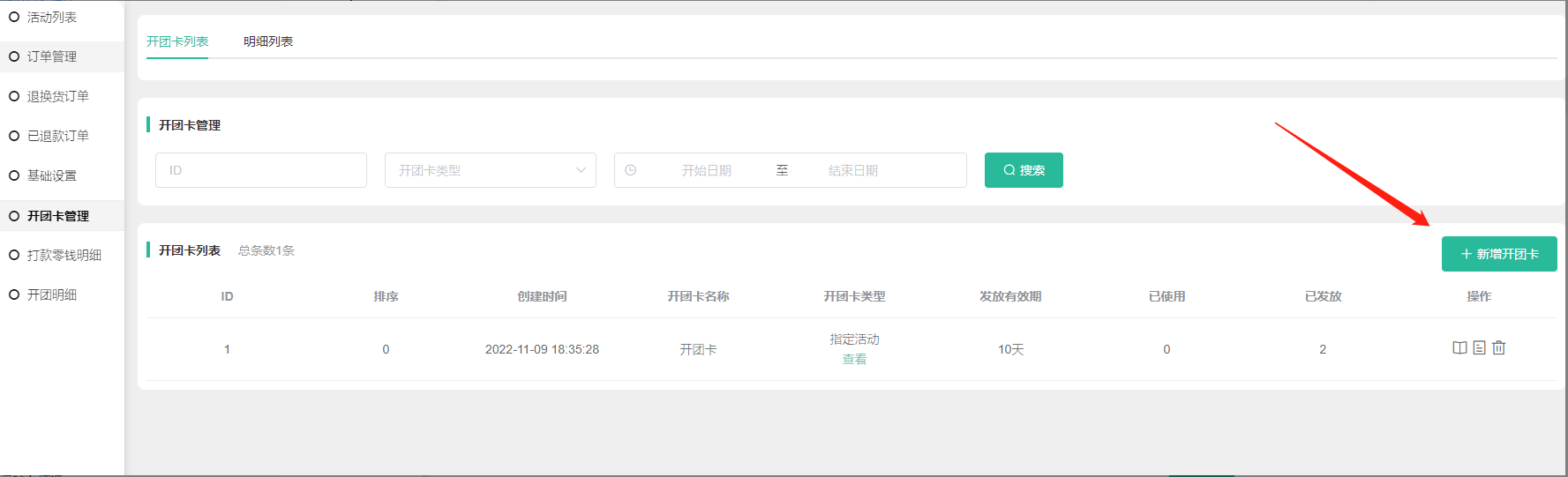This screenshot has width=1568, height=477.
Task: Click the chevron arrow of 开团卡类型 select
Action: tap(581, 170)
